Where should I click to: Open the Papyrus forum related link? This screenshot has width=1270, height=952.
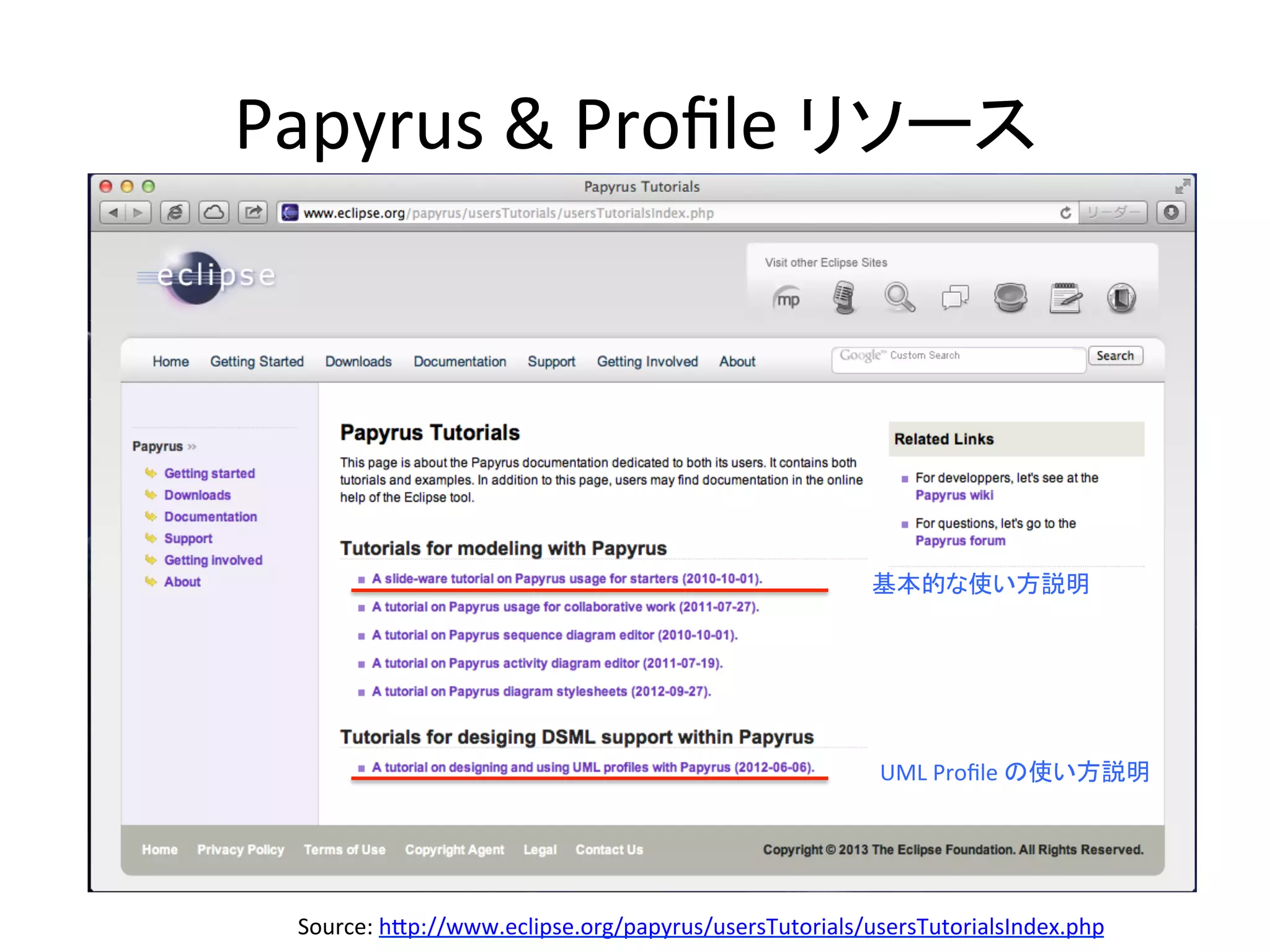(960, 540)
